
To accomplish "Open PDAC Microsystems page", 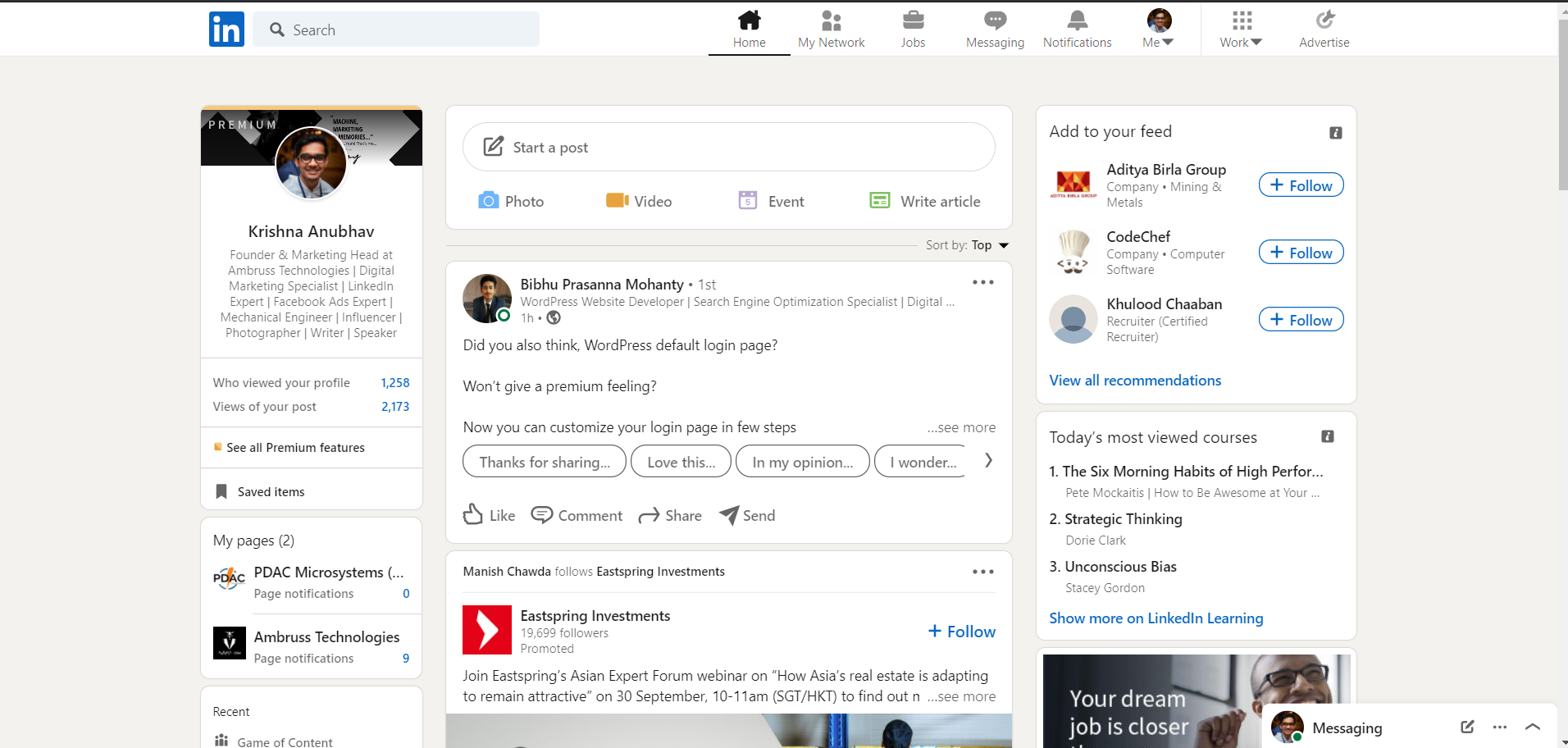I will pos(328,572).
